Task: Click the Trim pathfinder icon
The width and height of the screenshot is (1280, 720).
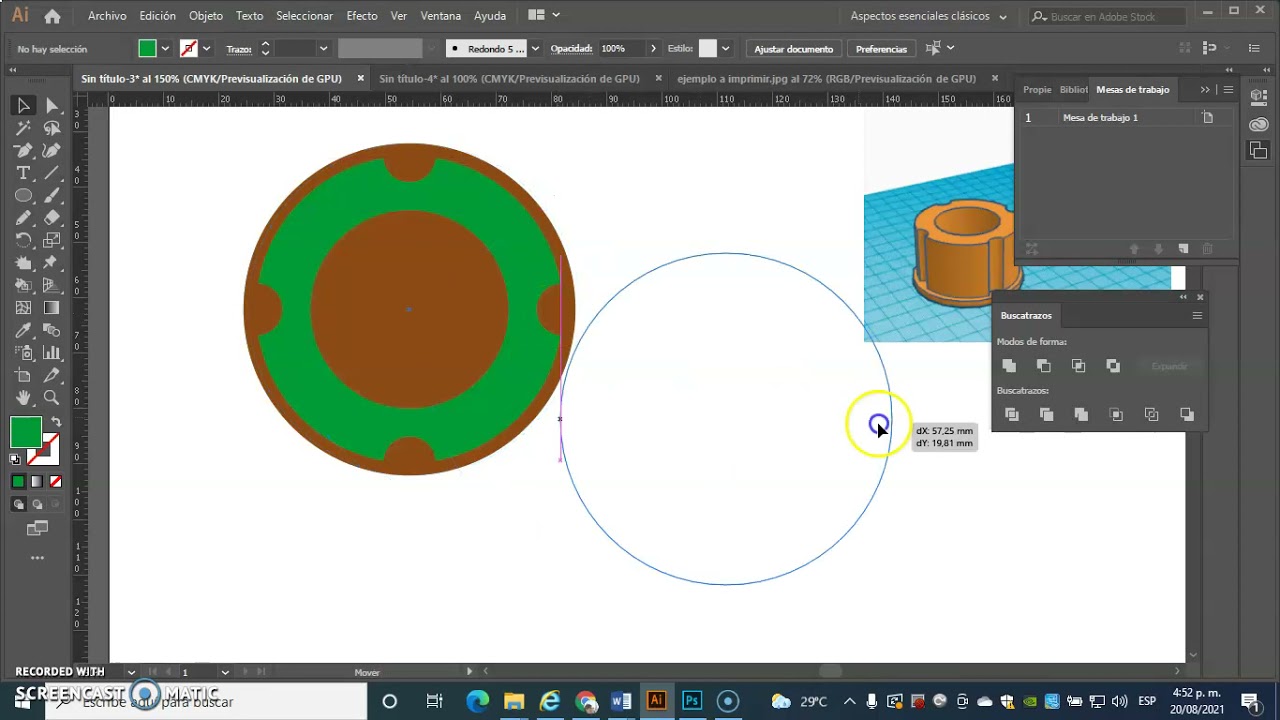Action: coord(1047,414)
